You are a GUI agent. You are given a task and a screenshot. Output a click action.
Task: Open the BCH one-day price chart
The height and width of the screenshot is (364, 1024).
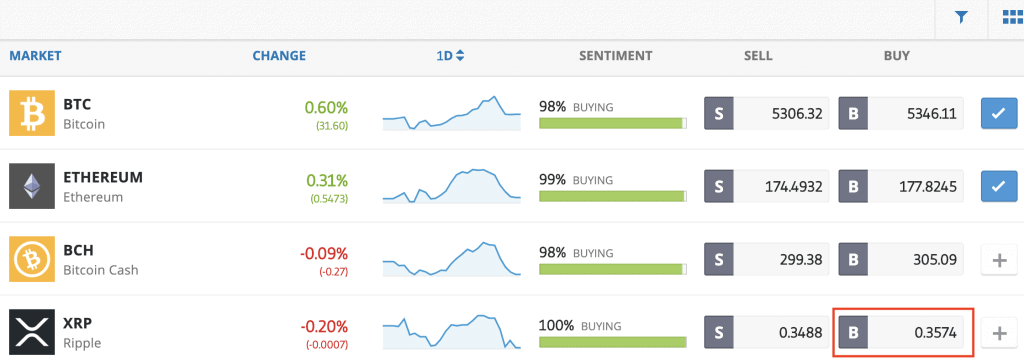coord(451,259)
